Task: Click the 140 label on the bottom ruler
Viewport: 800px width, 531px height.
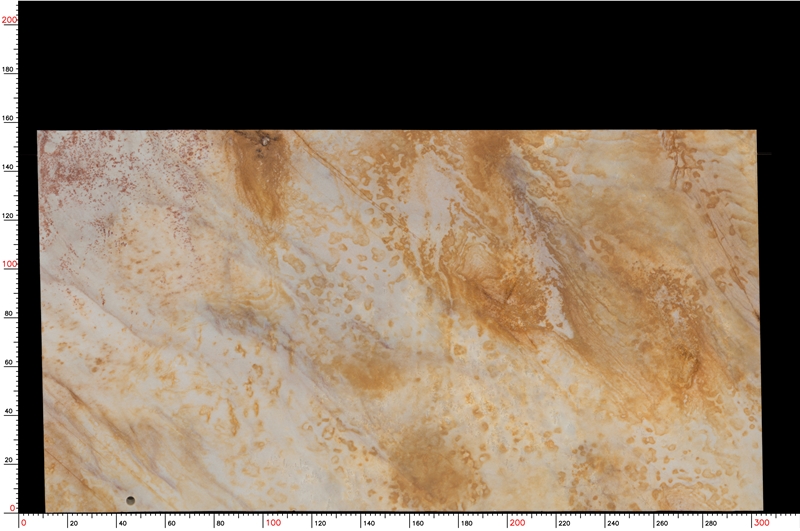Action: (x=368, y=523)
